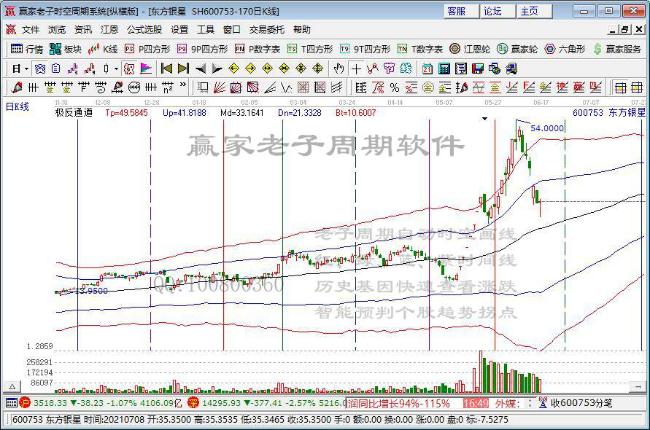Click the 收600753分笔 status entry
This screenshot has height=430, width=650.
(x=576, y=403)
